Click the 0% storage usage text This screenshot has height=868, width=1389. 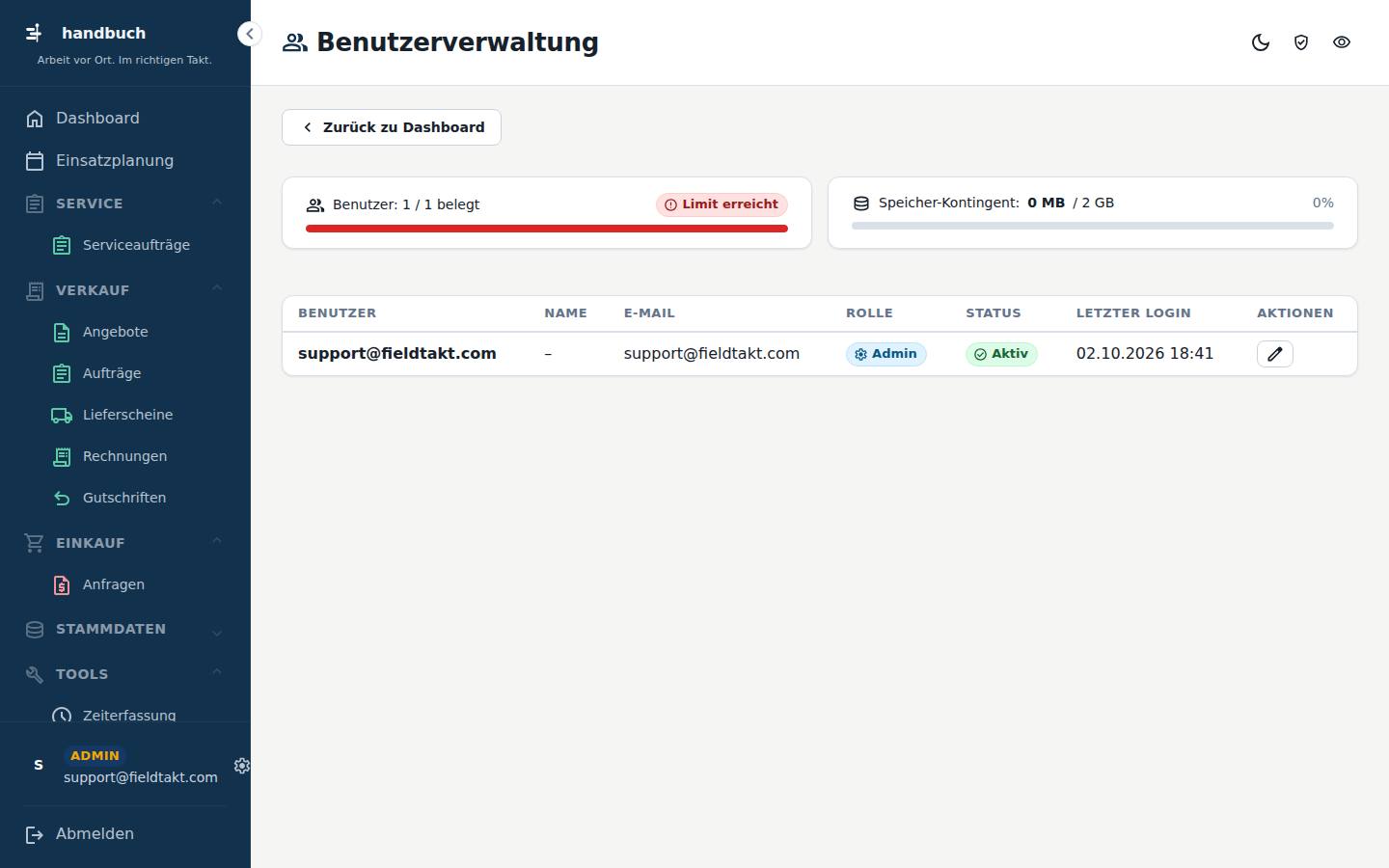point(1322,203)
